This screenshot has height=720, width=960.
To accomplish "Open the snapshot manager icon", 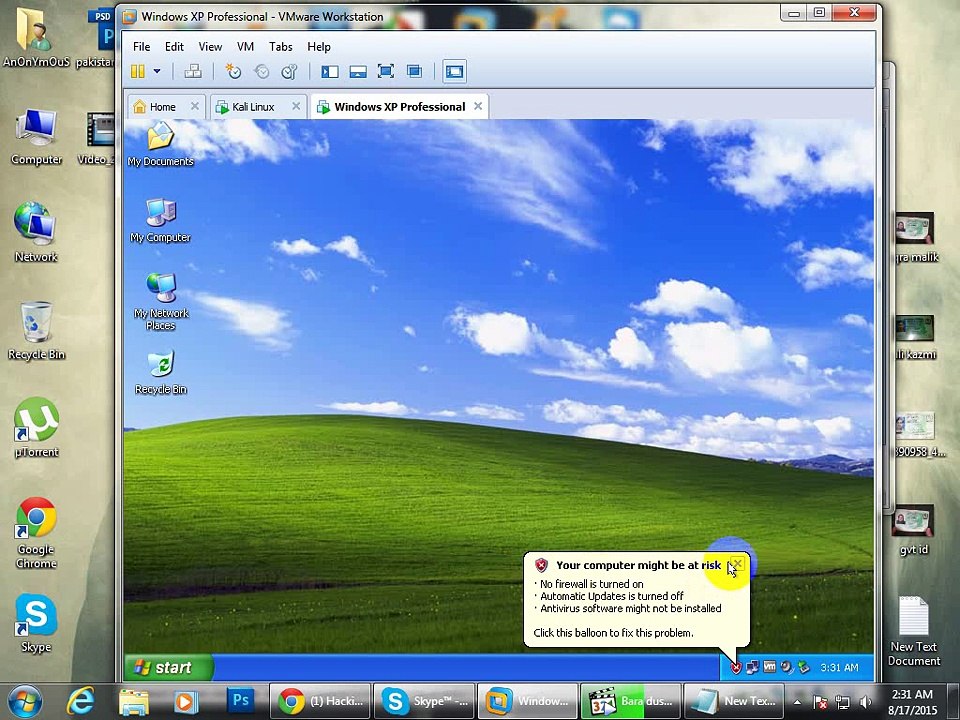I will pos(289,72).
